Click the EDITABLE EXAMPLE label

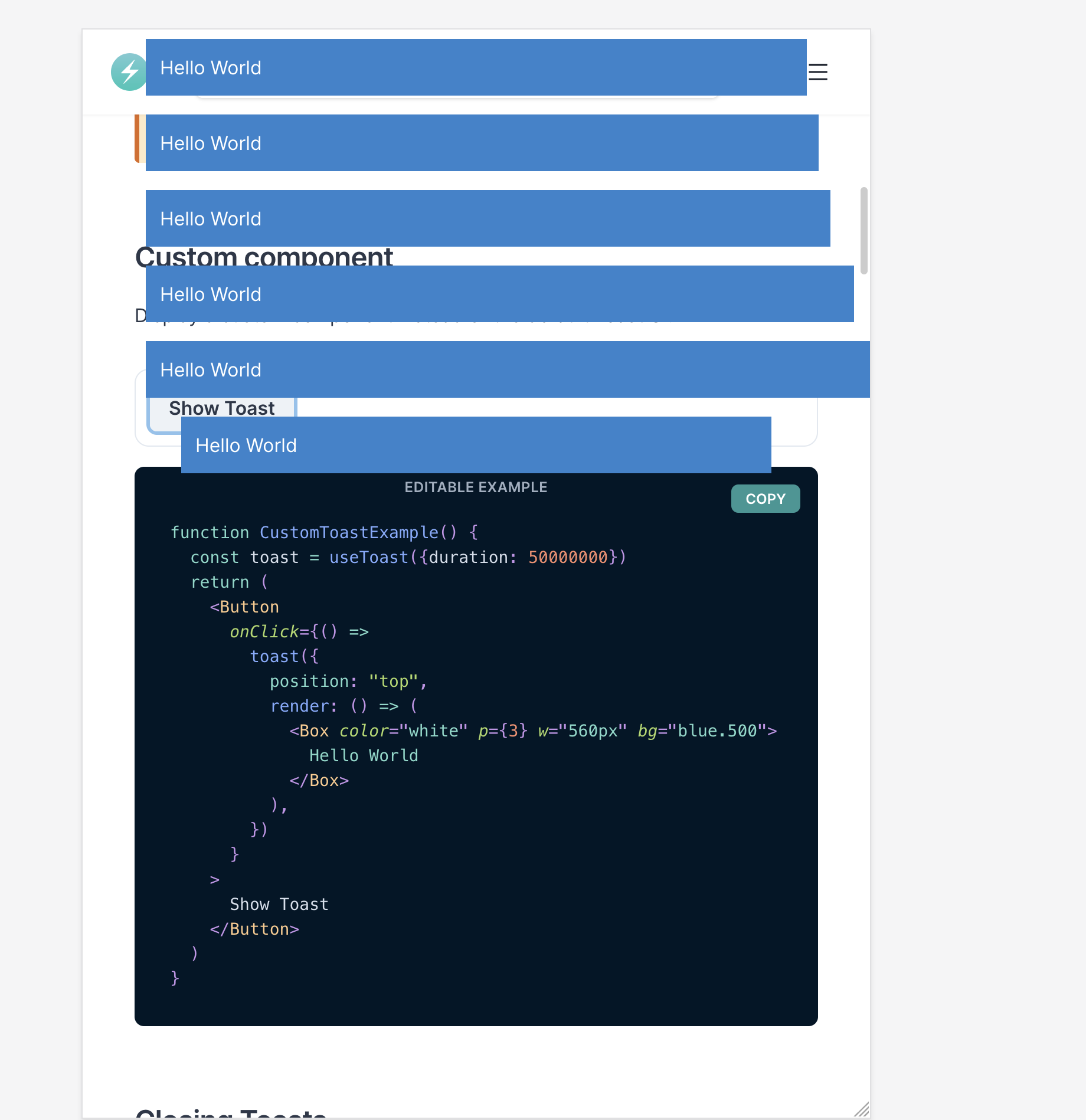click(x=476, y=487)
